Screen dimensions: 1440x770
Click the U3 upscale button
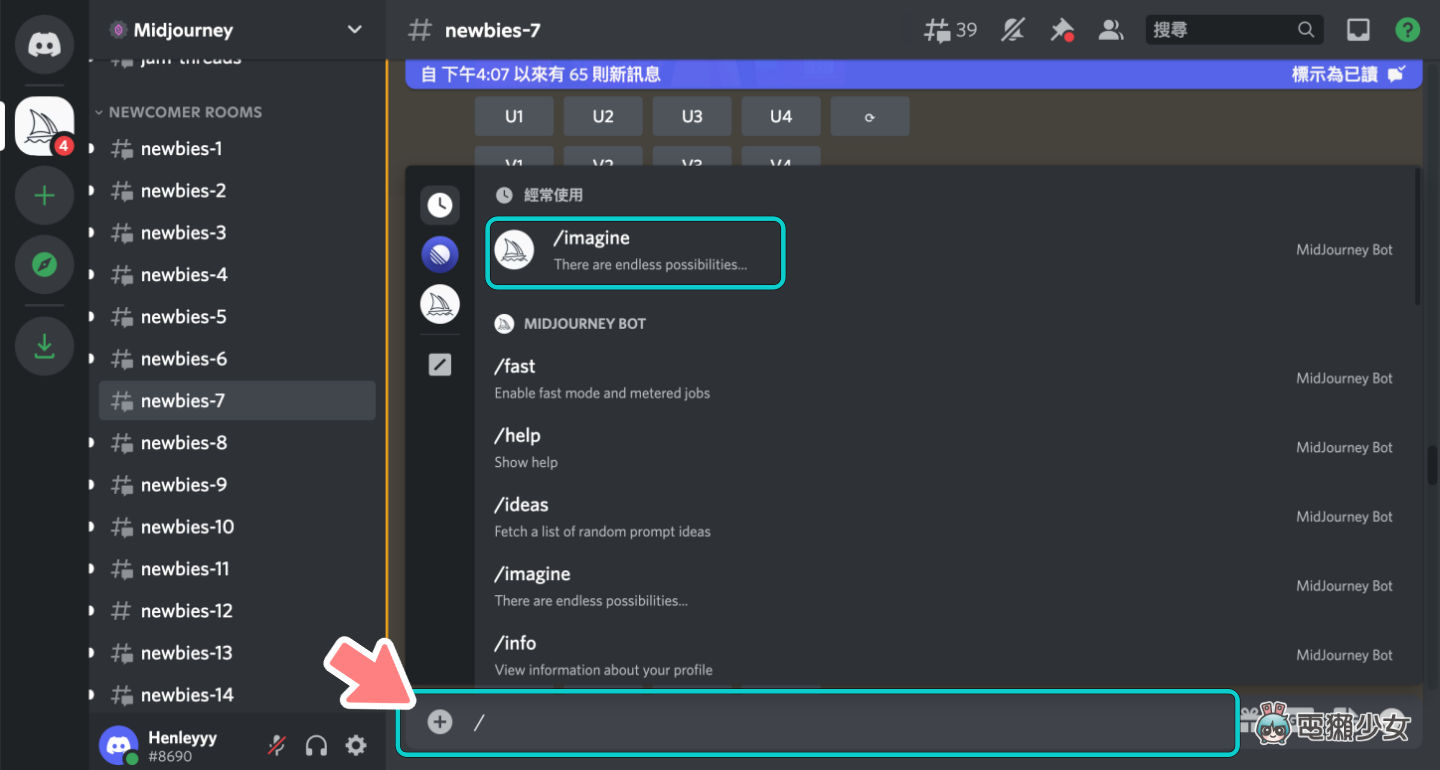pyautogui.click(x=692, y=116)
